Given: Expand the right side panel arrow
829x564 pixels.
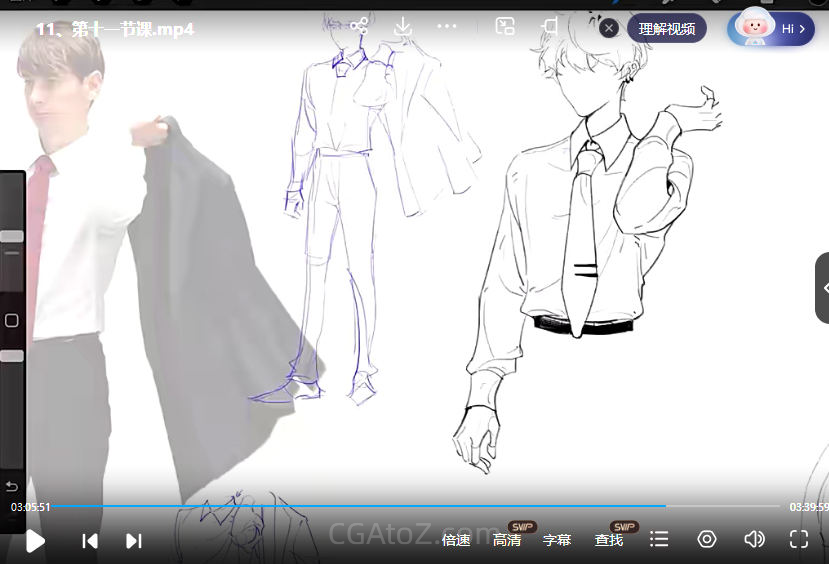Looking at the screenshot, I should tap(823, 288).
